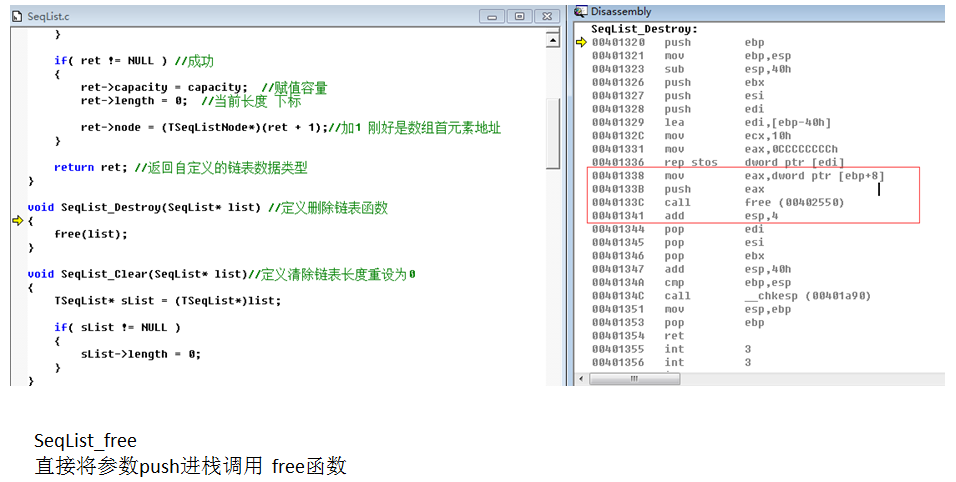Click disassembly row 00401355 int 3

point(671,350)
